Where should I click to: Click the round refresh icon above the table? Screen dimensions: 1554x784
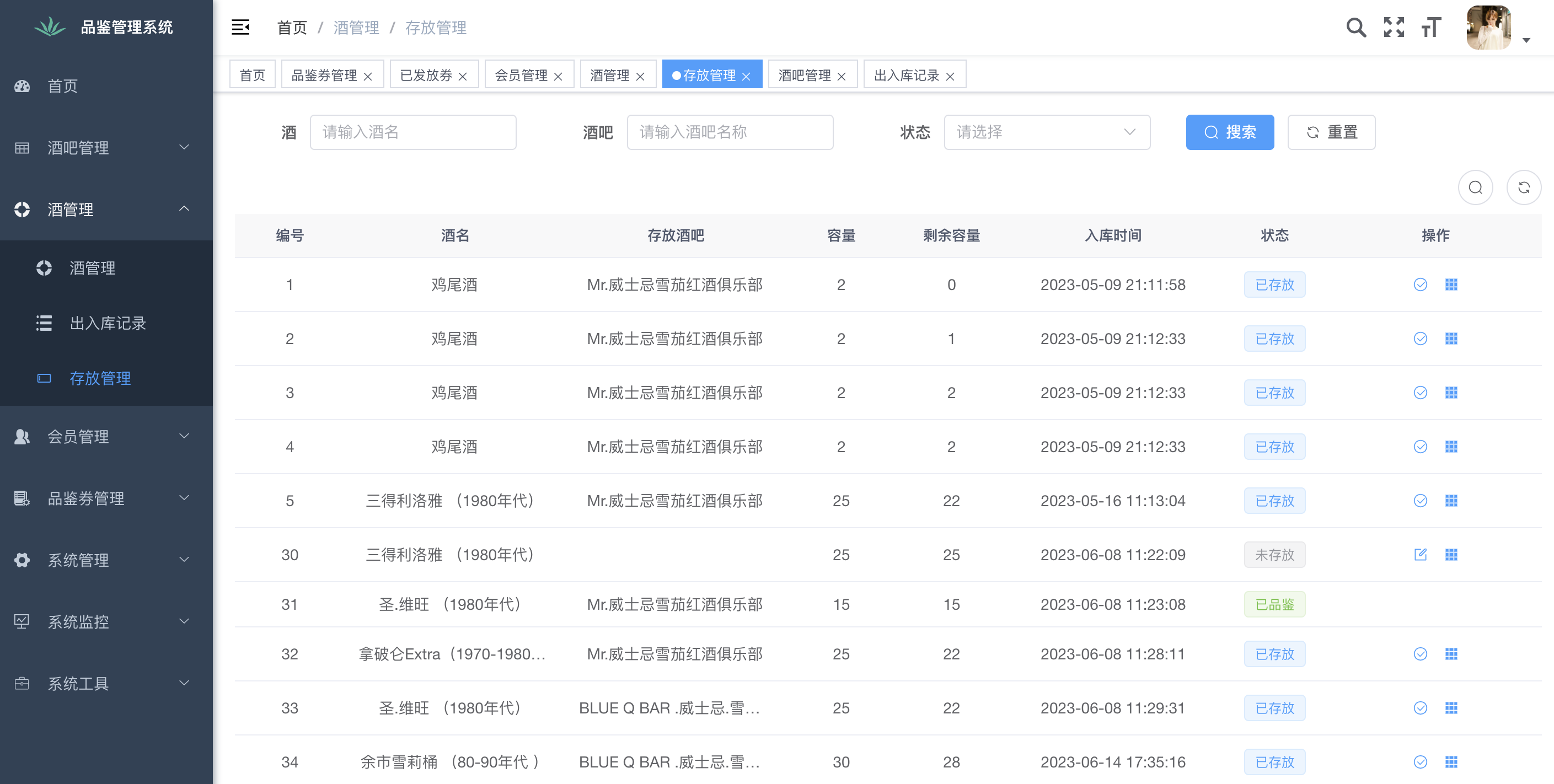(x=1524, y=187)
